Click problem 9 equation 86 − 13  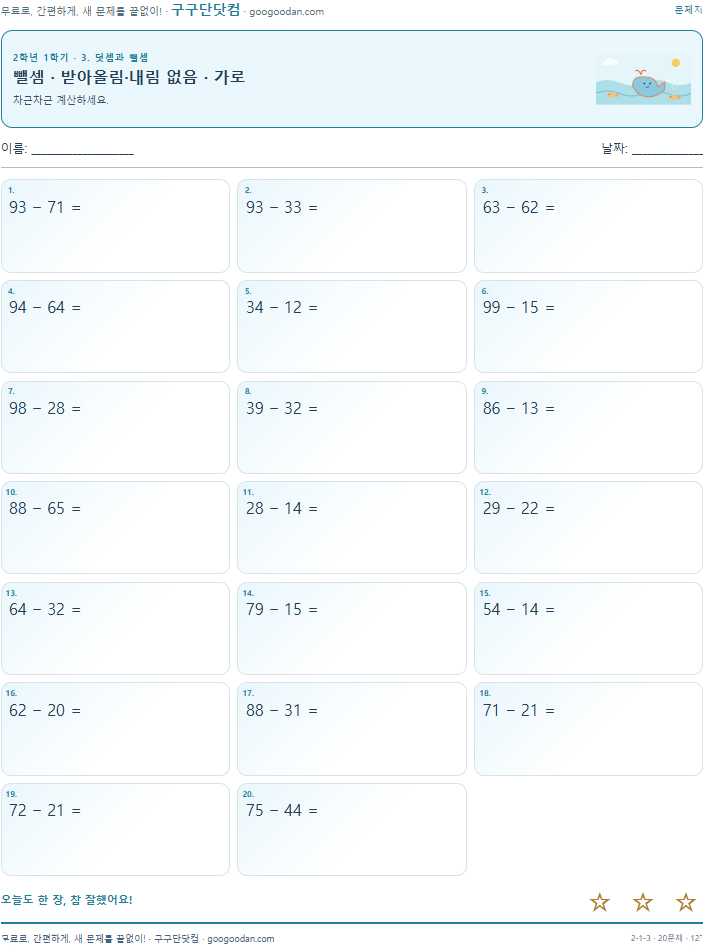click(x=518, y=409)
